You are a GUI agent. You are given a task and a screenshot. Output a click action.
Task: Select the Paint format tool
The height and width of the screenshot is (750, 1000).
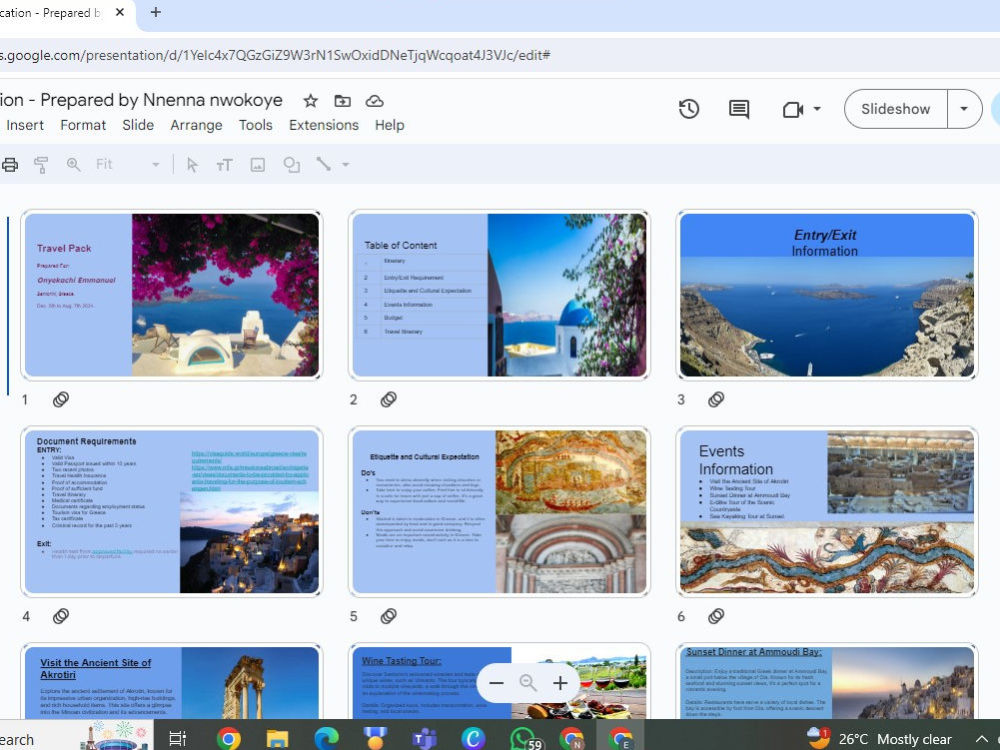click(41, 165)
